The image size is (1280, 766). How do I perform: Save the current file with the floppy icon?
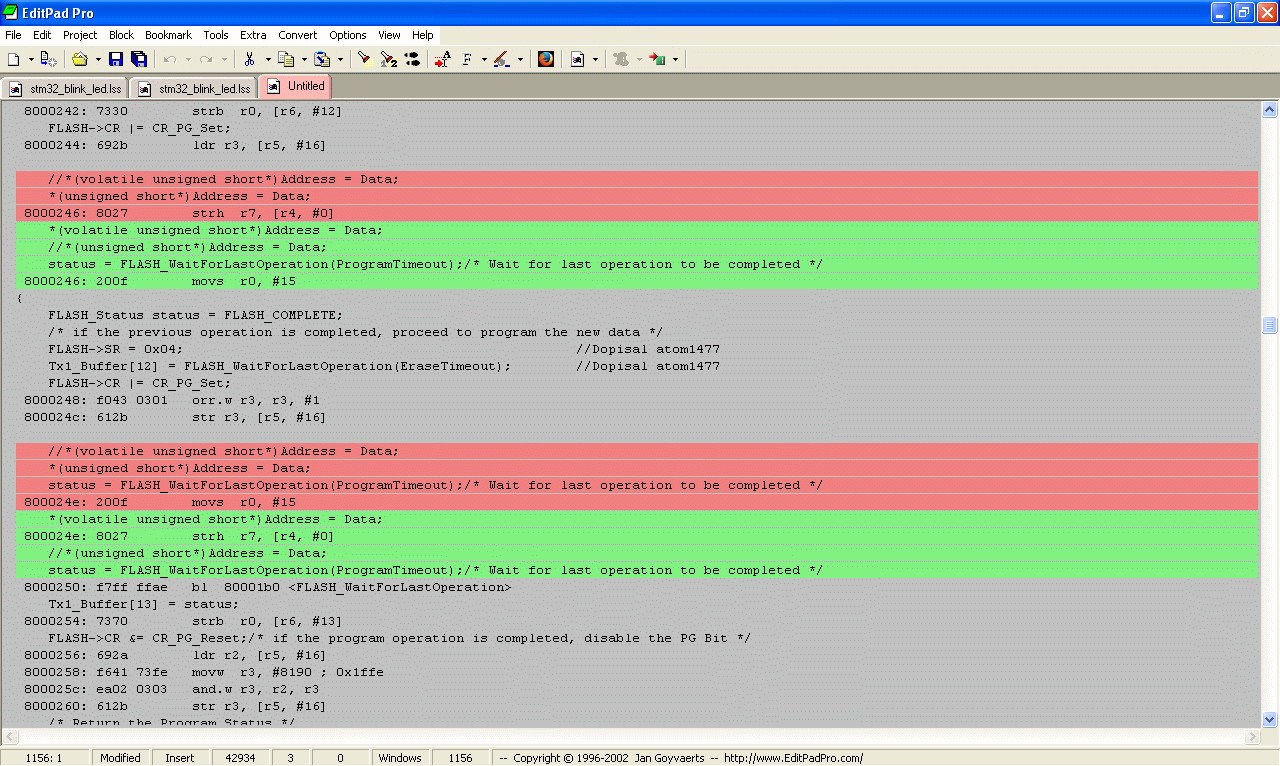tap(116, 60)
